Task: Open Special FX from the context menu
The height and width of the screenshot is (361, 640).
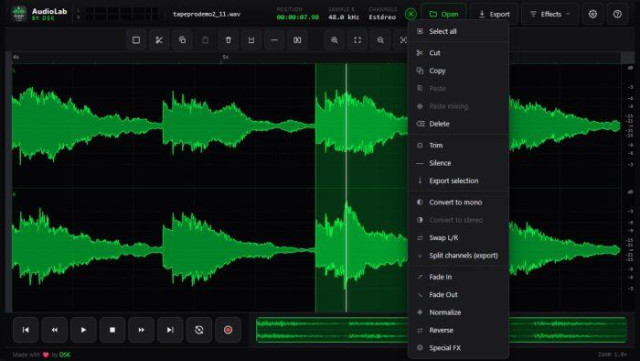Action: 458,348
